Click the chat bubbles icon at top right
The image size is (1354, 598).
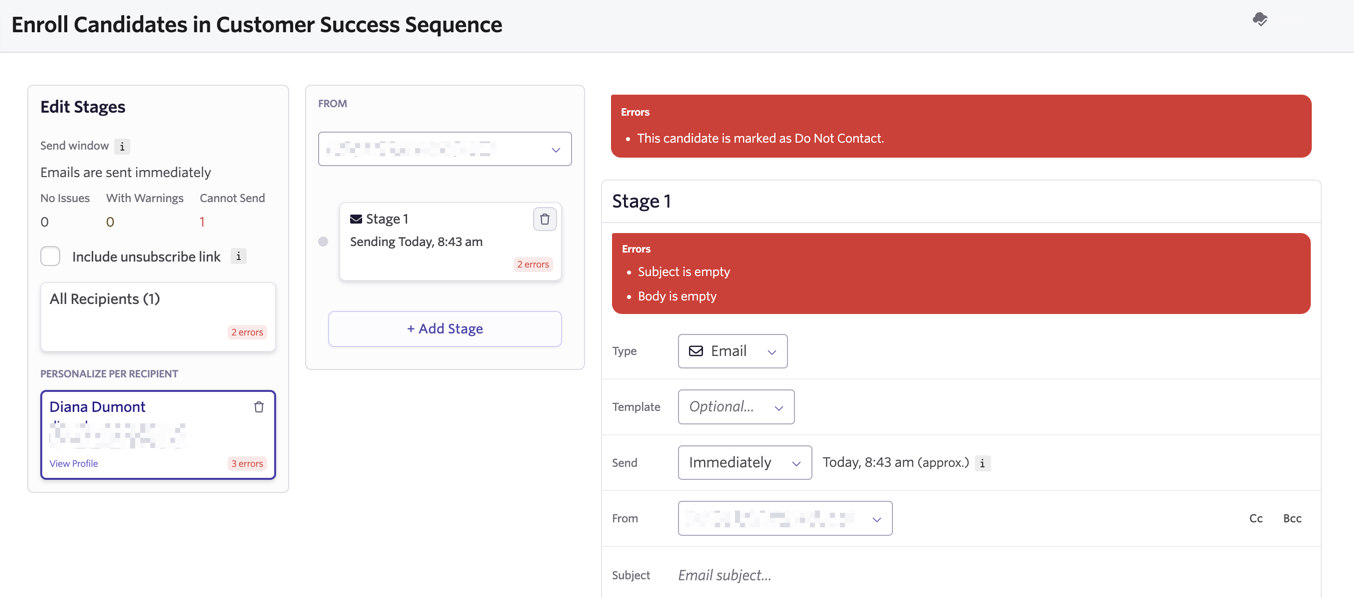[x=1260, y=19]
